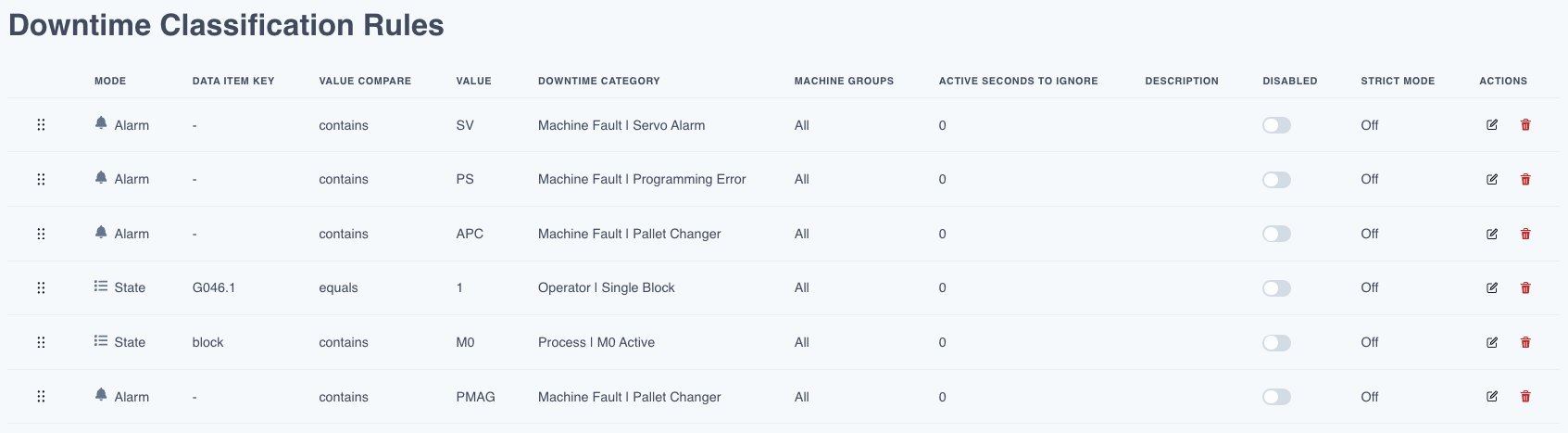Viewport: 1568px width, 433px height.
Task: Click the state list icon in the block row
Action: 101,340
